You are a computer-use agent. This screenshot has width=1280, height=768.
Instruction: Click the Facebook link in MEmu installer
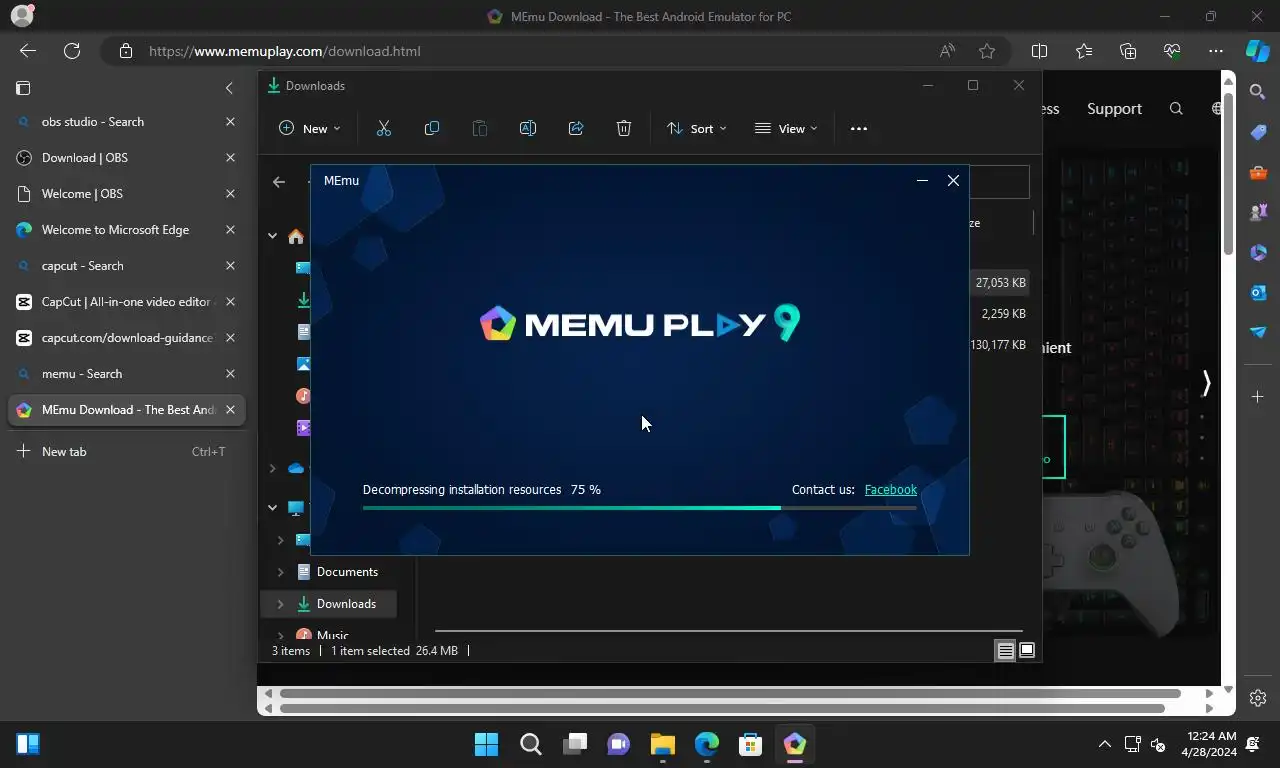890,490
